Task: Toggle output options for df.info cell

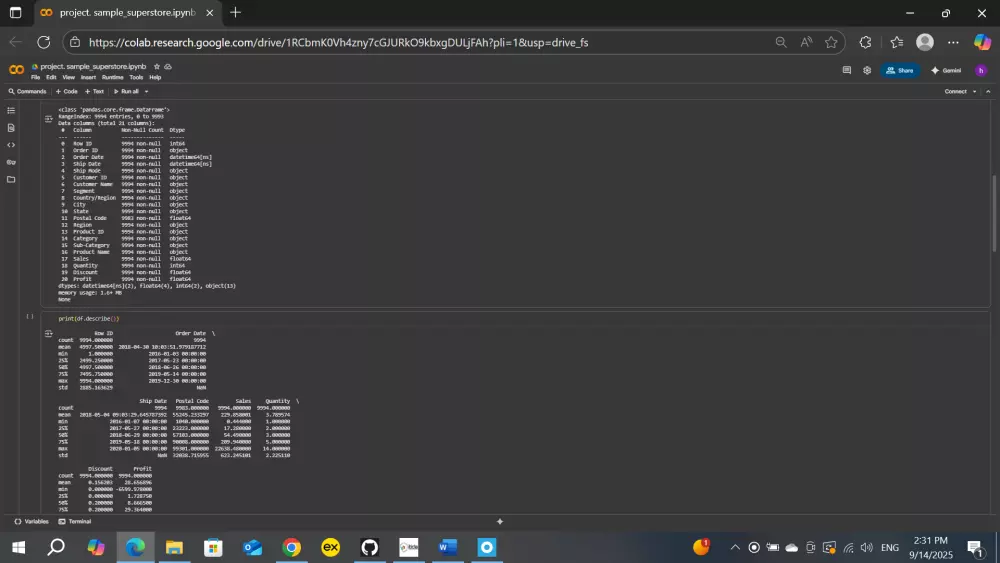Action: click(x=48, y=119)
